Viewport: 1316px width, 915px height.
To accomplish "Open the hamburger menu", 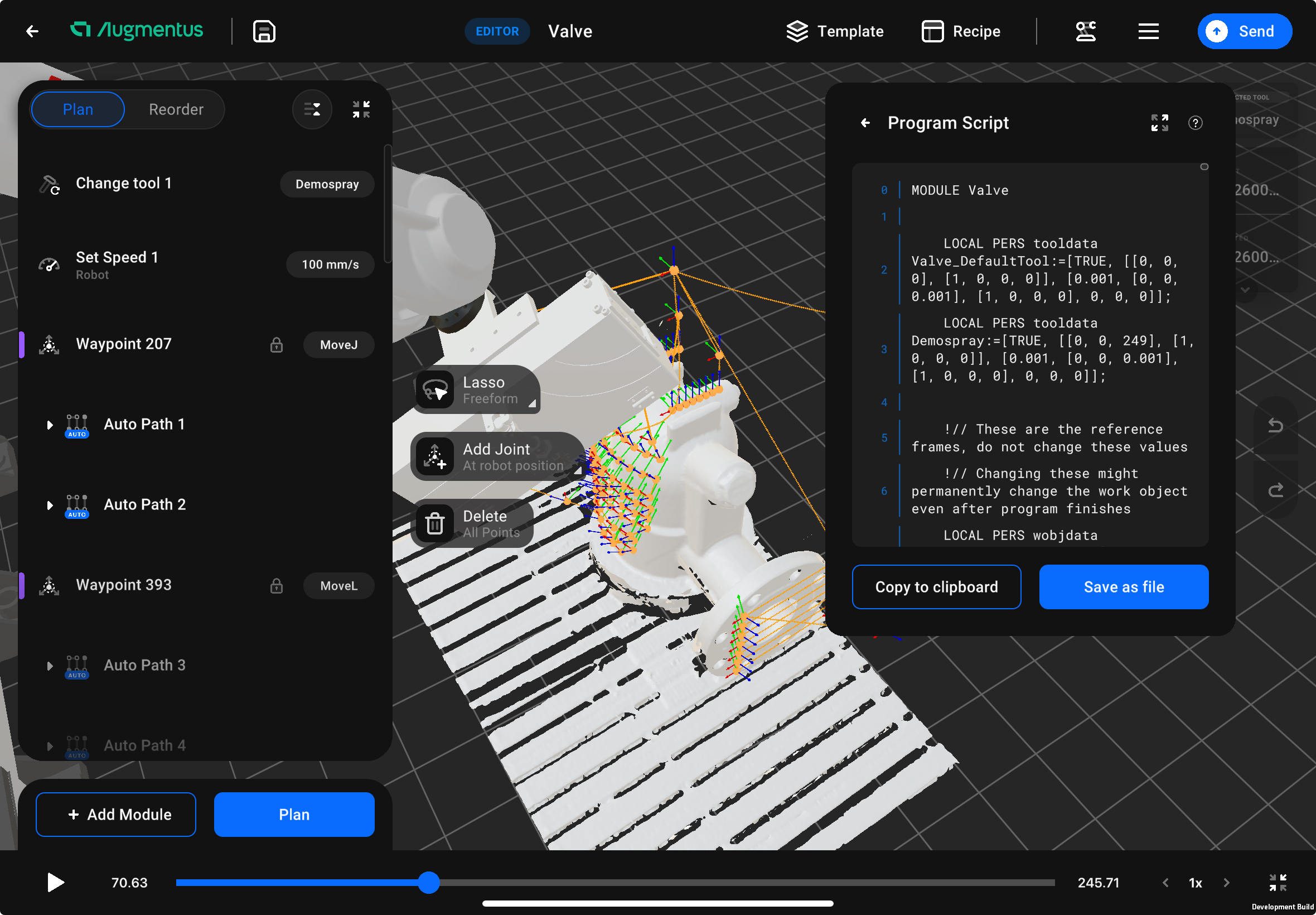I will pos(1148,32).
